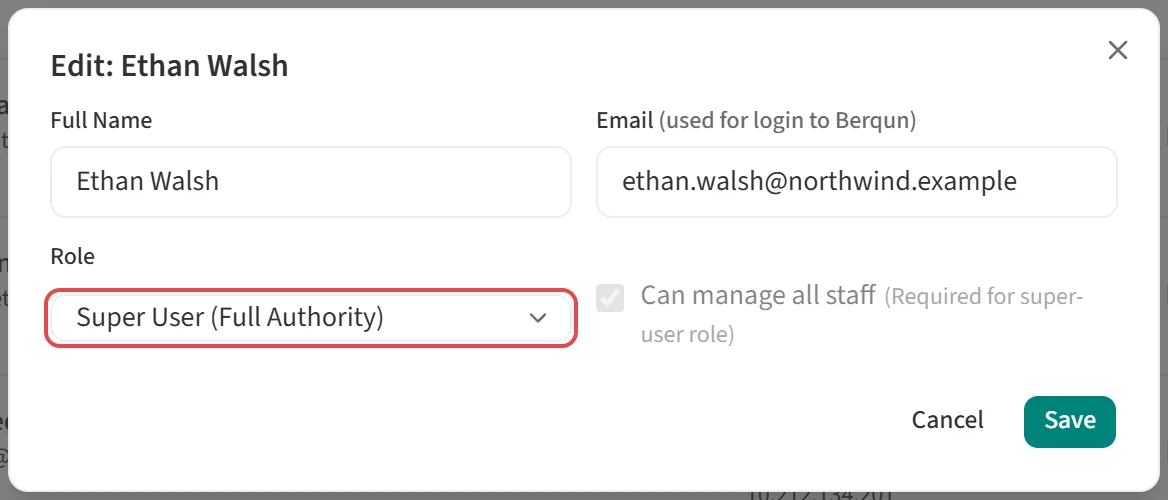Click Save to apply the changes
1168x500 pixels.
point(1070,421)
